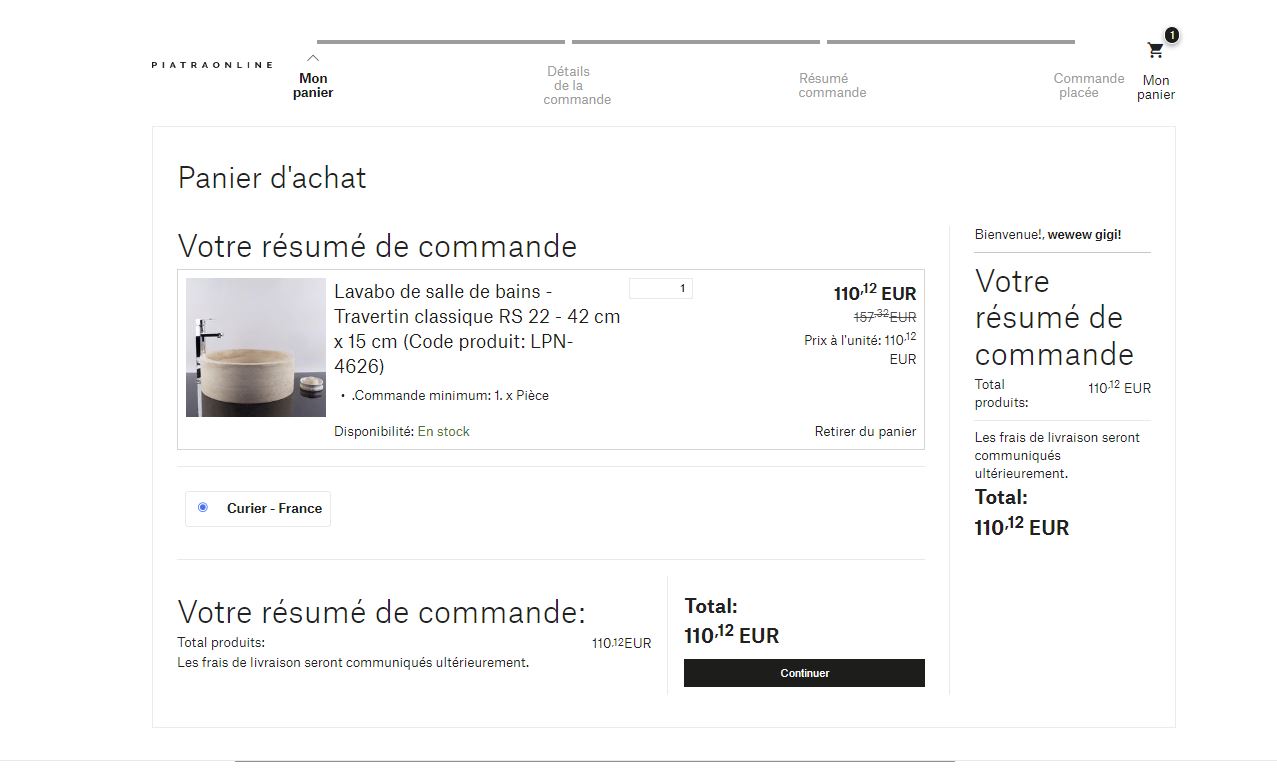Image resolution: width=1277 pixels, height=784 pixels.
Task: Click Retirer du panier link
Action: click(x=865, y=431)
